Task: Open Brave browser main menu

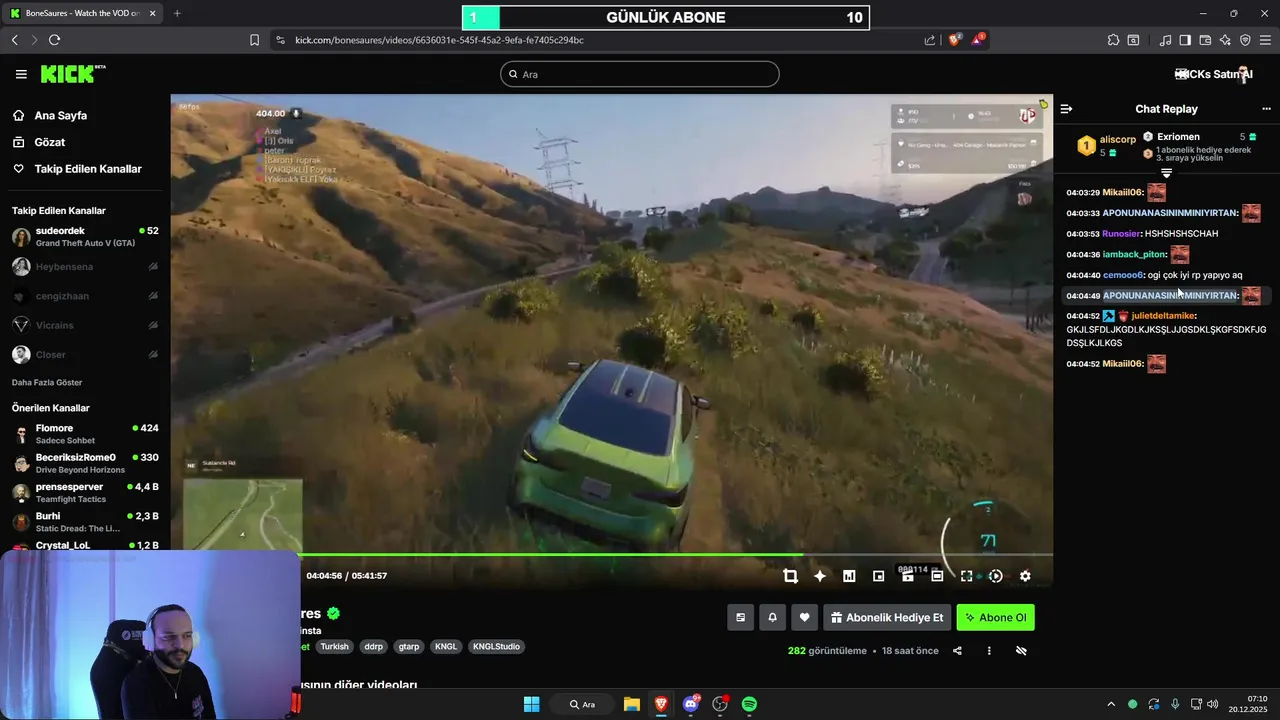Action: point(1266,40)
